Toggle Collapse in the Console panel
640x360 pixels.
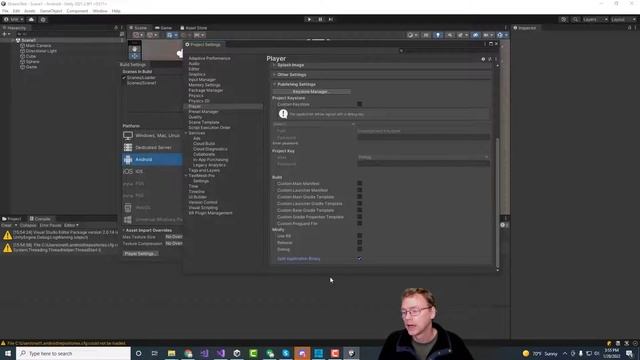[28, 225]
